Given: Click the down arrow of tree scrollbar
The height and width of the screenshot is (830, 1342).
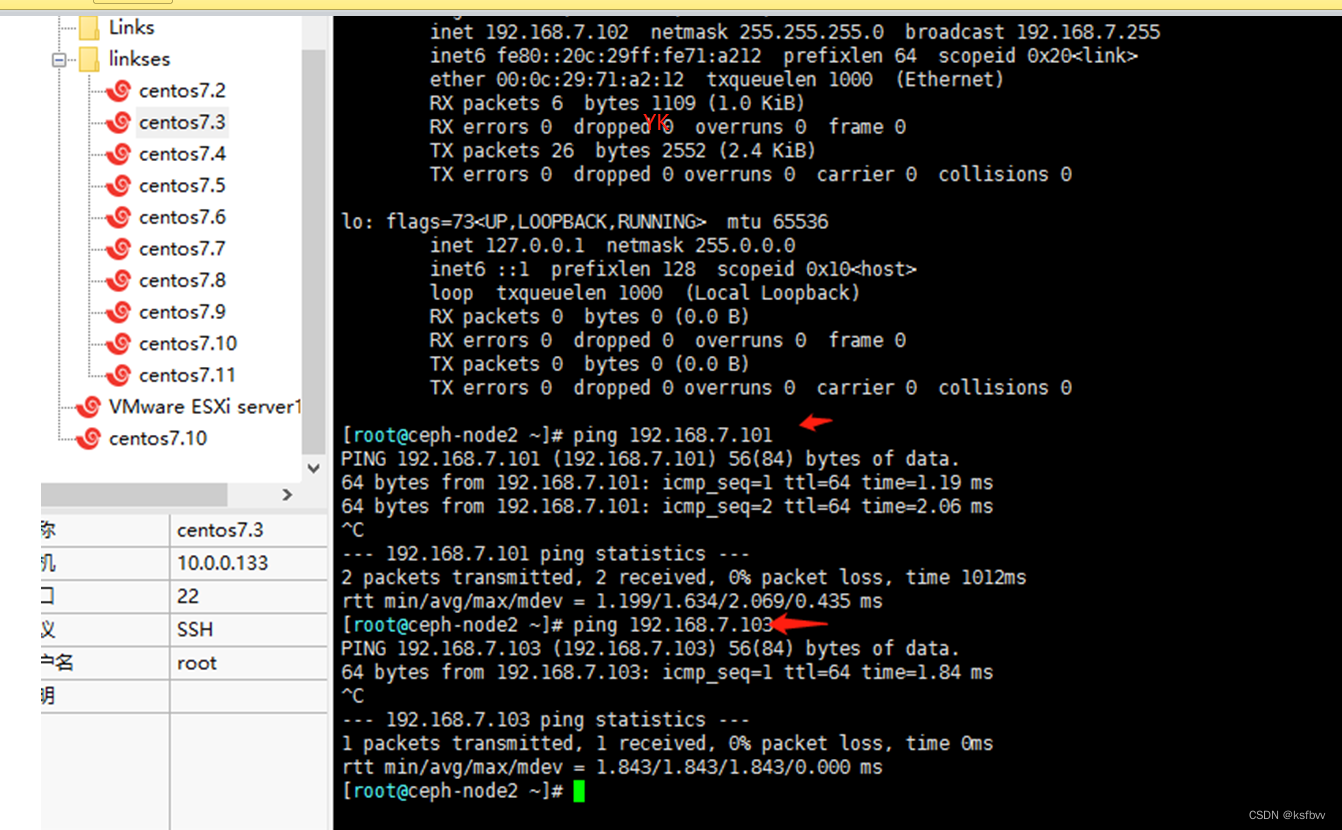Looking at the screenshot, I should pyautogui.click(x=314, y=468).
